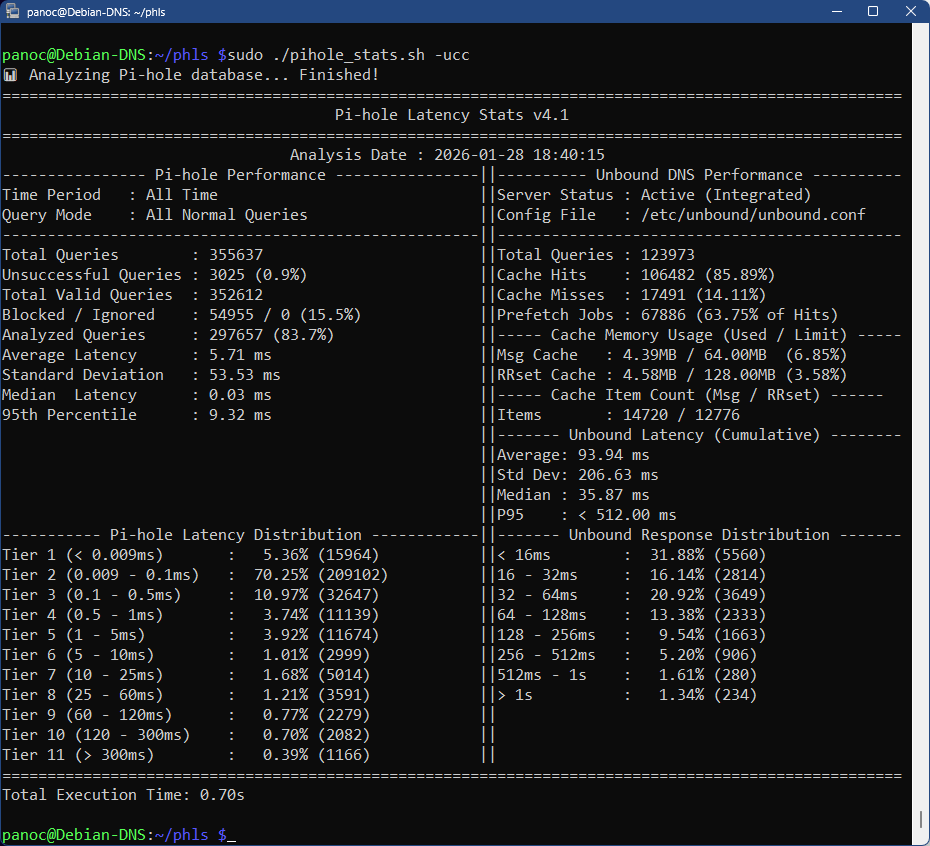930x846 pixels.
Task: Click the 'Tier 2 (0.009 - 0.1ms)' row
Action: [x=195, y=575]
